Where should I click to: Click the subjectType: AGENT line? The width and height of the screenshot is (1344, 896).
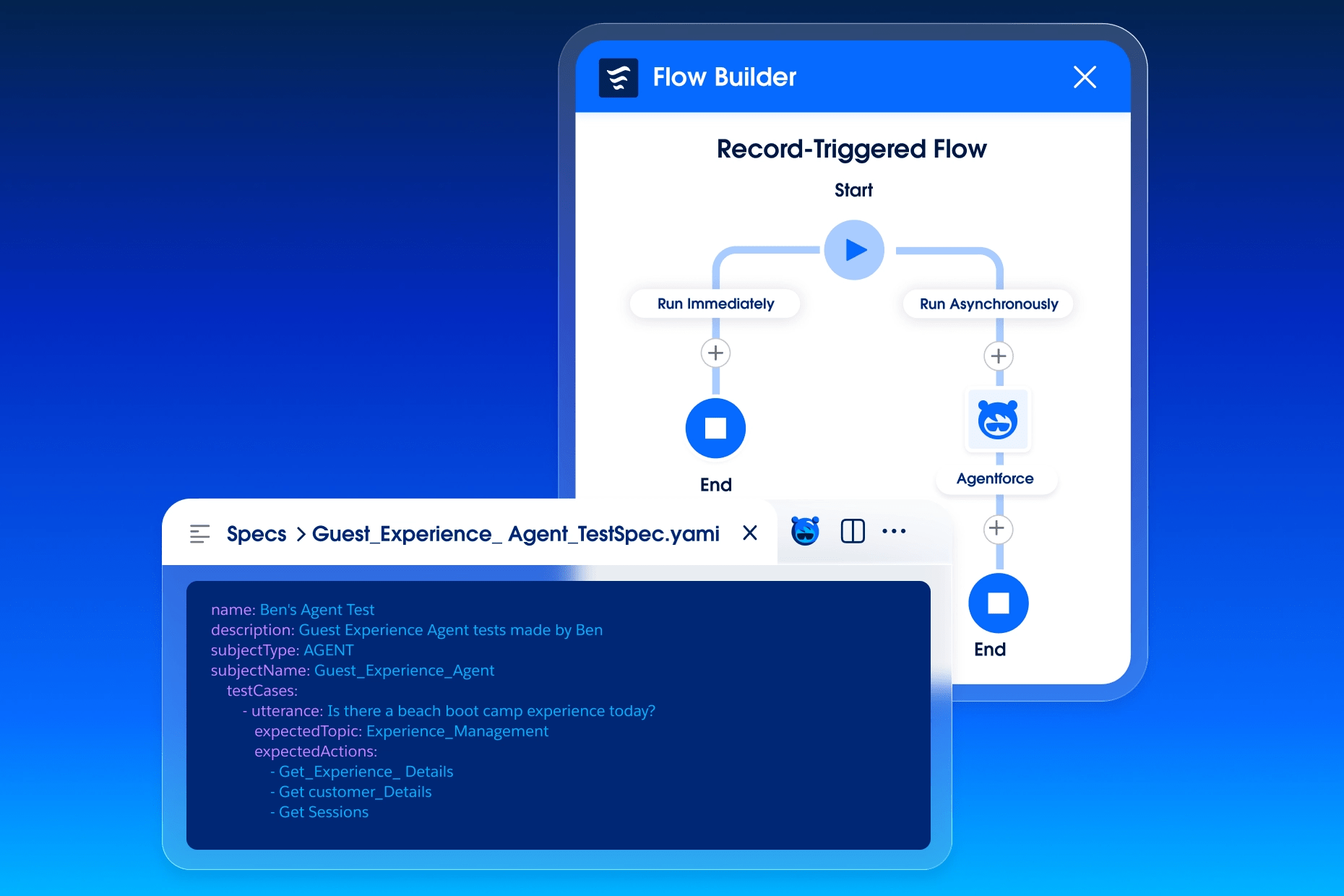pos(282,650)
